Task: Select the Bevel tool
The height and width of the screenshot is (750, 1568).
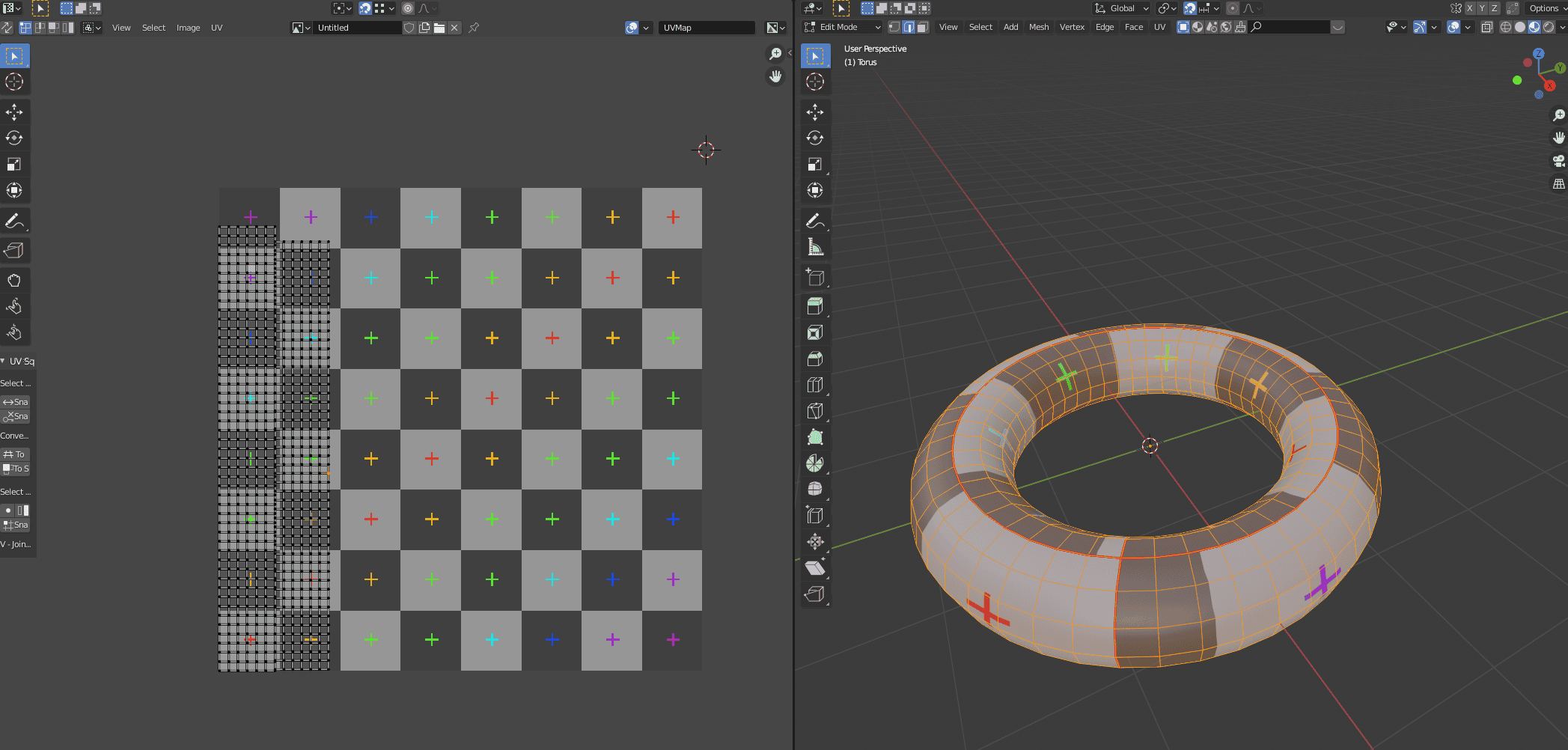Action: coord(815,359)
